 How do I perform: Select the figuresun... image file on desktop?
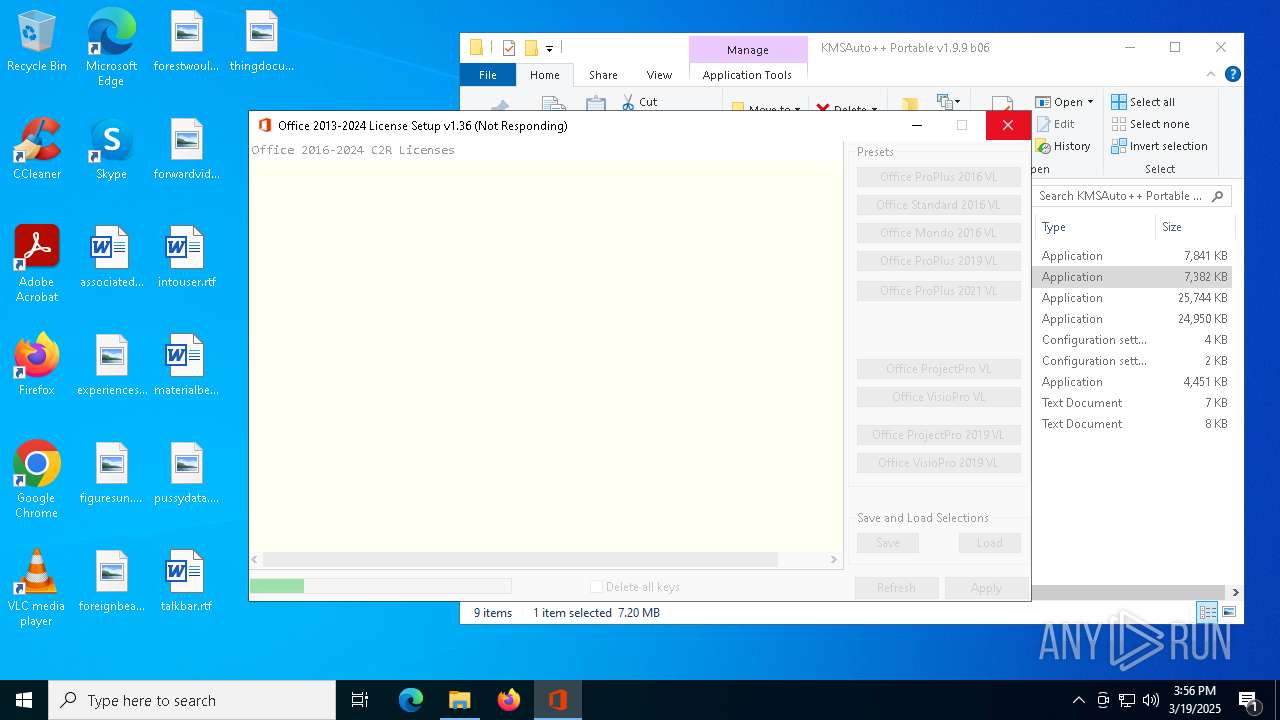pyautogui.click(x=111, y=474)
